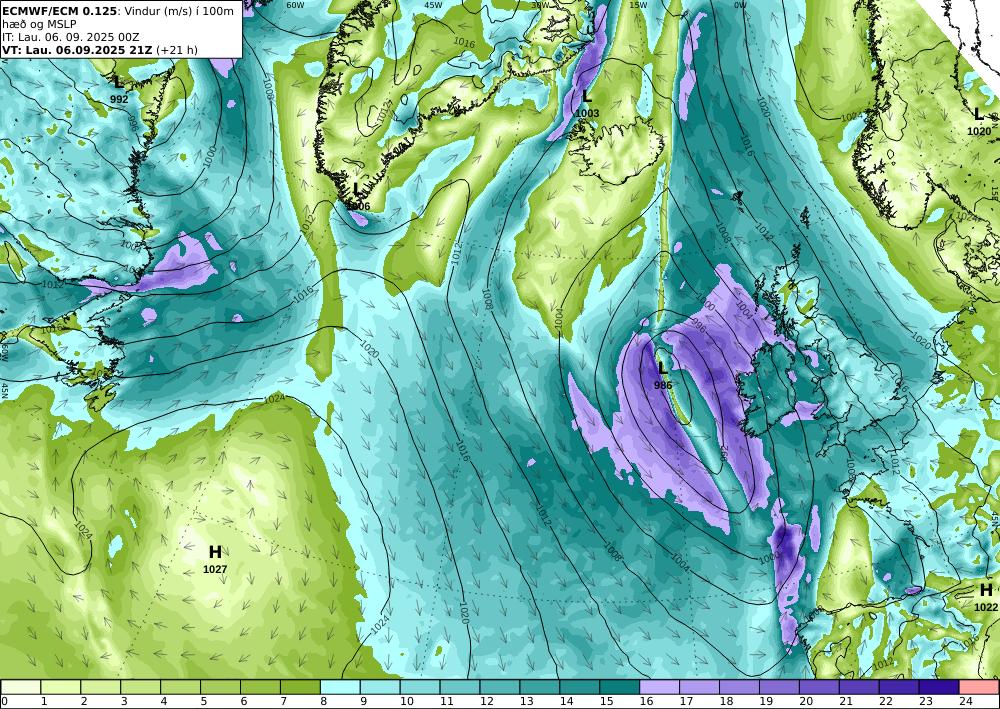Click the legend number 5
Screen dimensions: 1000x709
(203, 701)
